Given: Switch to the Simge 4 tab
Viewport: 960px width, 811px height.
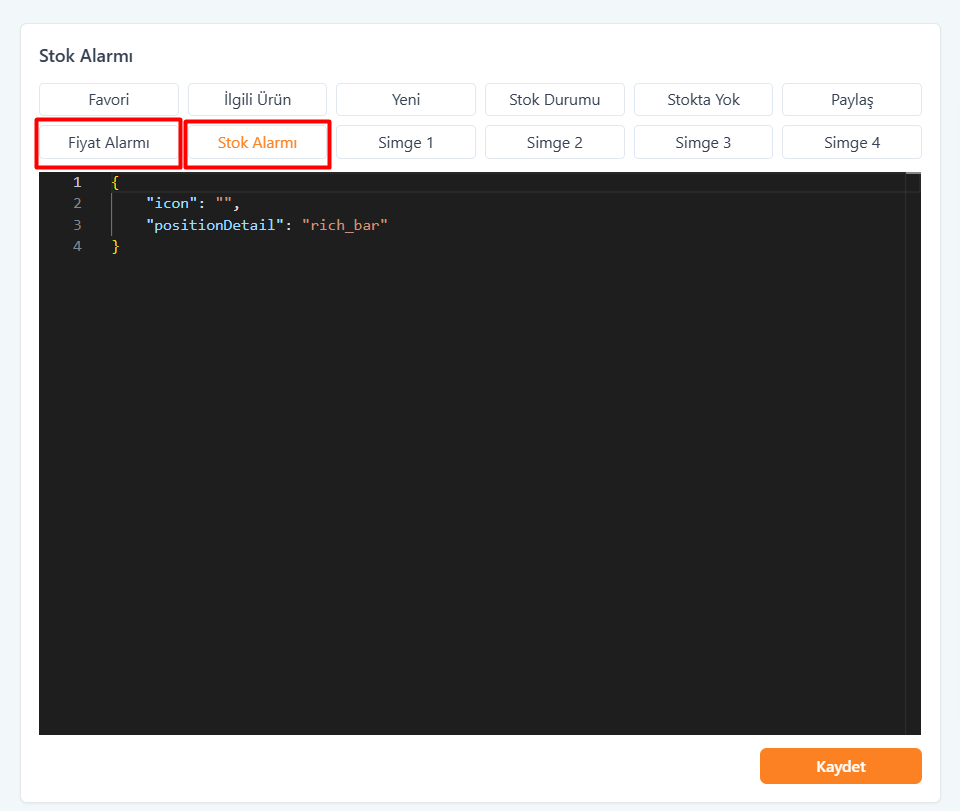Looking at the screenshot, I should pos(851,143).
